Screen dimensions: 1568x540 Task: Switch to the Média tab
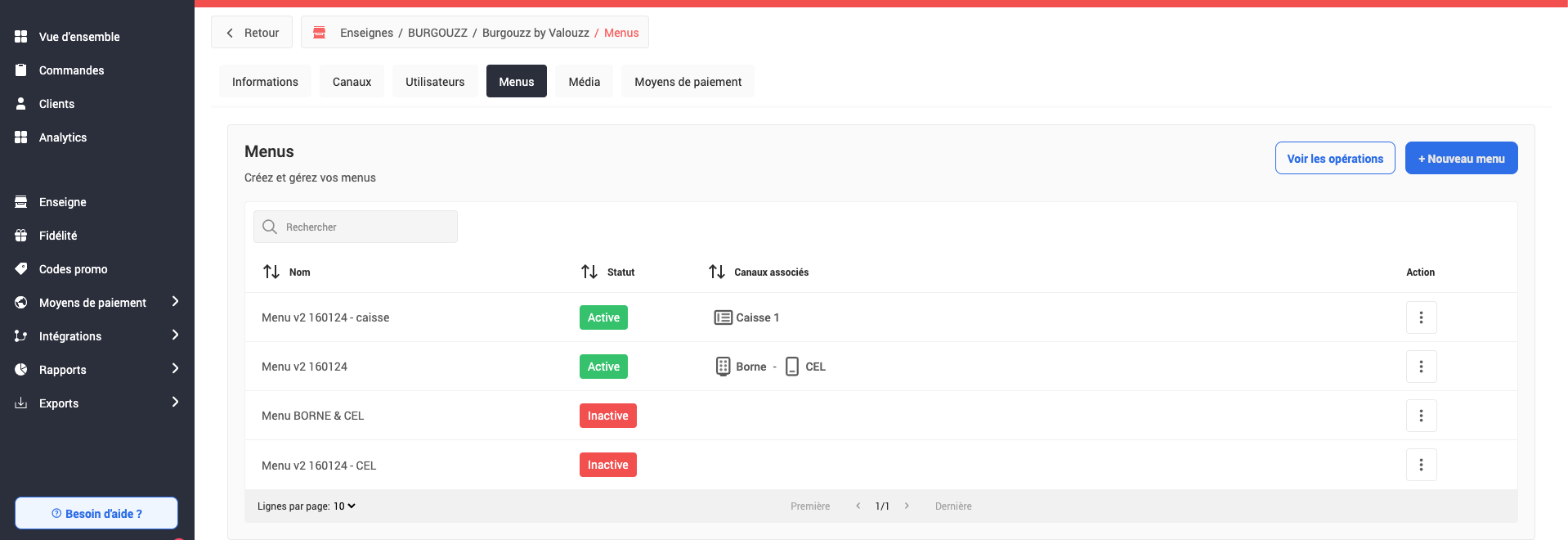584,82
